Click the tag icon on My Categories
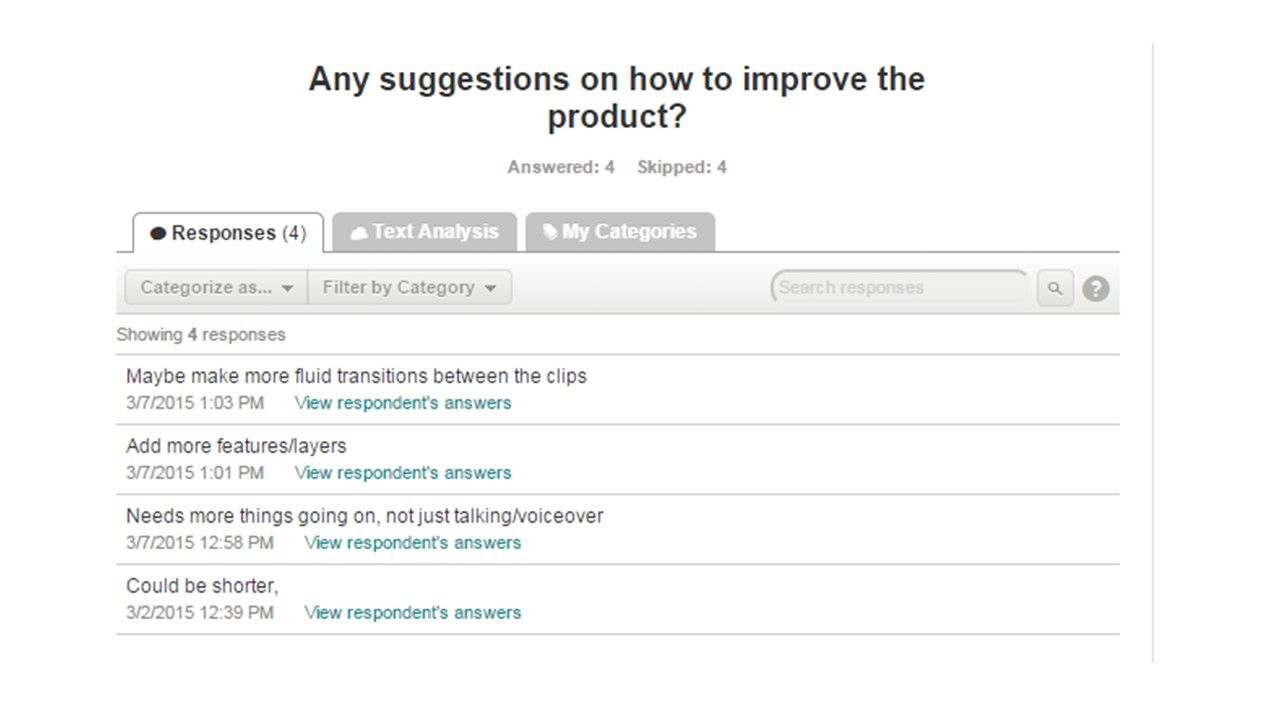Viewport: 1280px width, 720px height. (550, 232)
